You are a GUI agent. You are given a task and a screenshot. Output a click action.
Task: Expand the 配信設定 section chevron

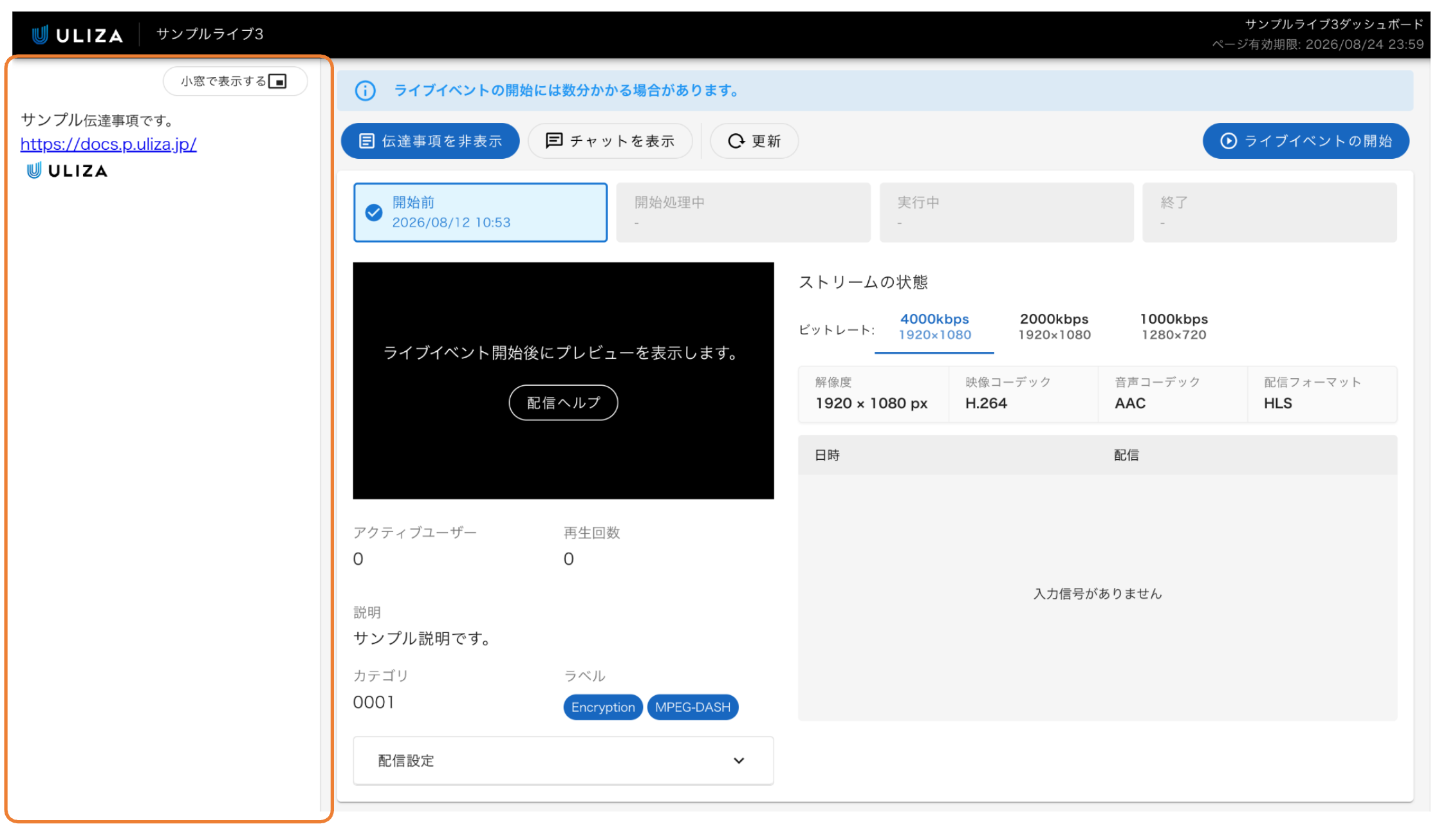click(739, 761)
